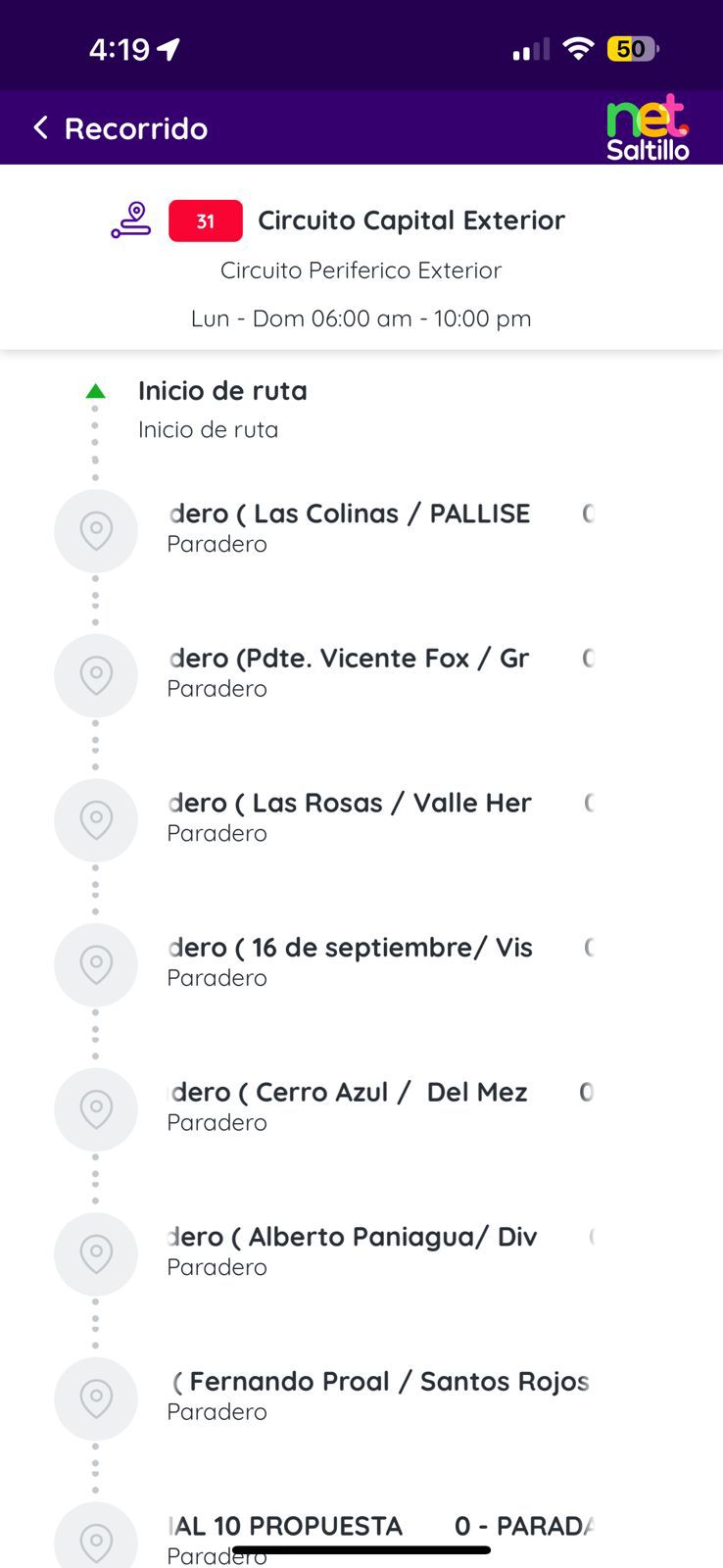Select the Las Colinas / PALLISE stop name

tap(349, 514)
